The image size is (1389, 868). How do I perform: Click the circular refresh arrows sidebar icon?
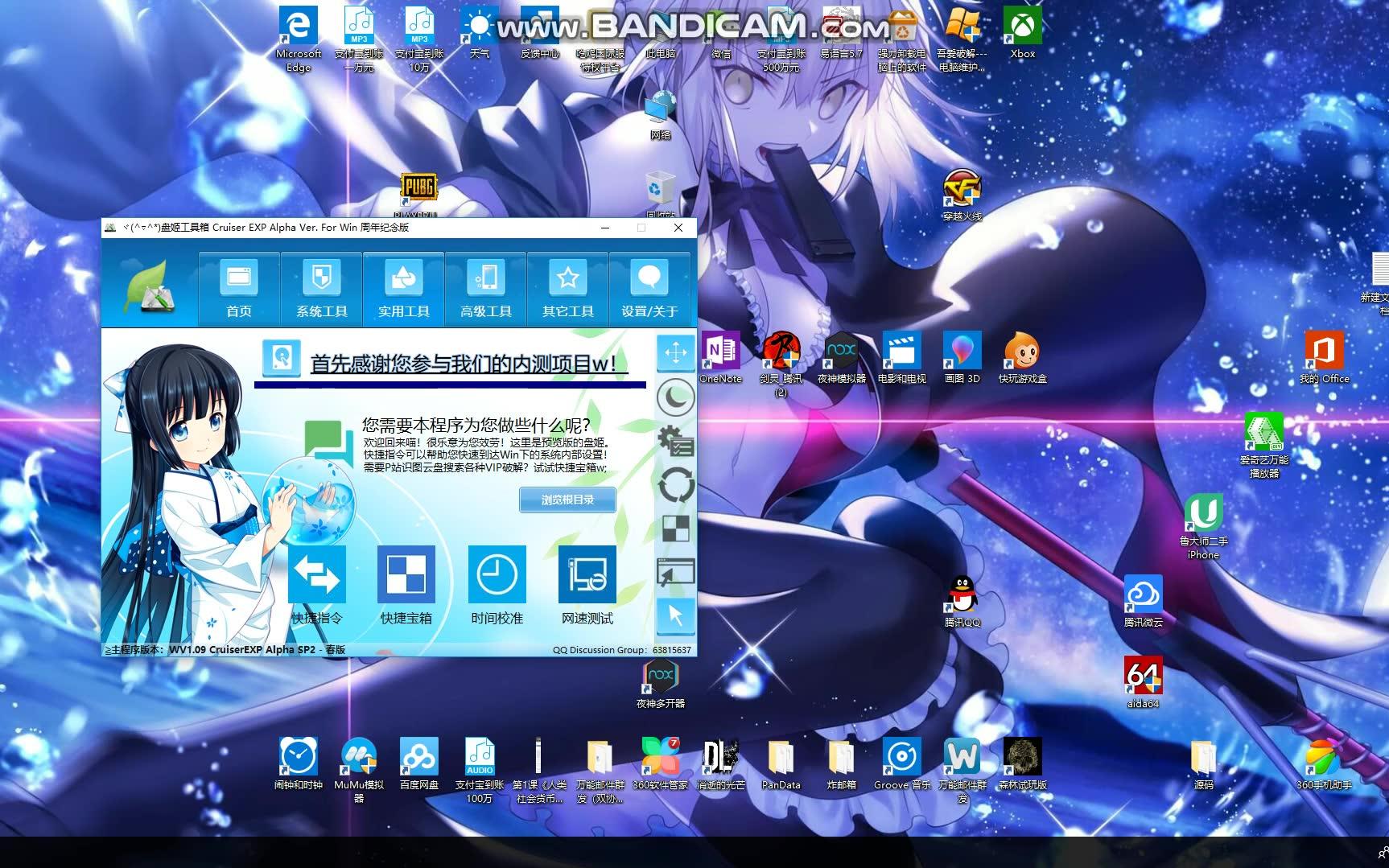pyautogui.click(x=676, y=486)
